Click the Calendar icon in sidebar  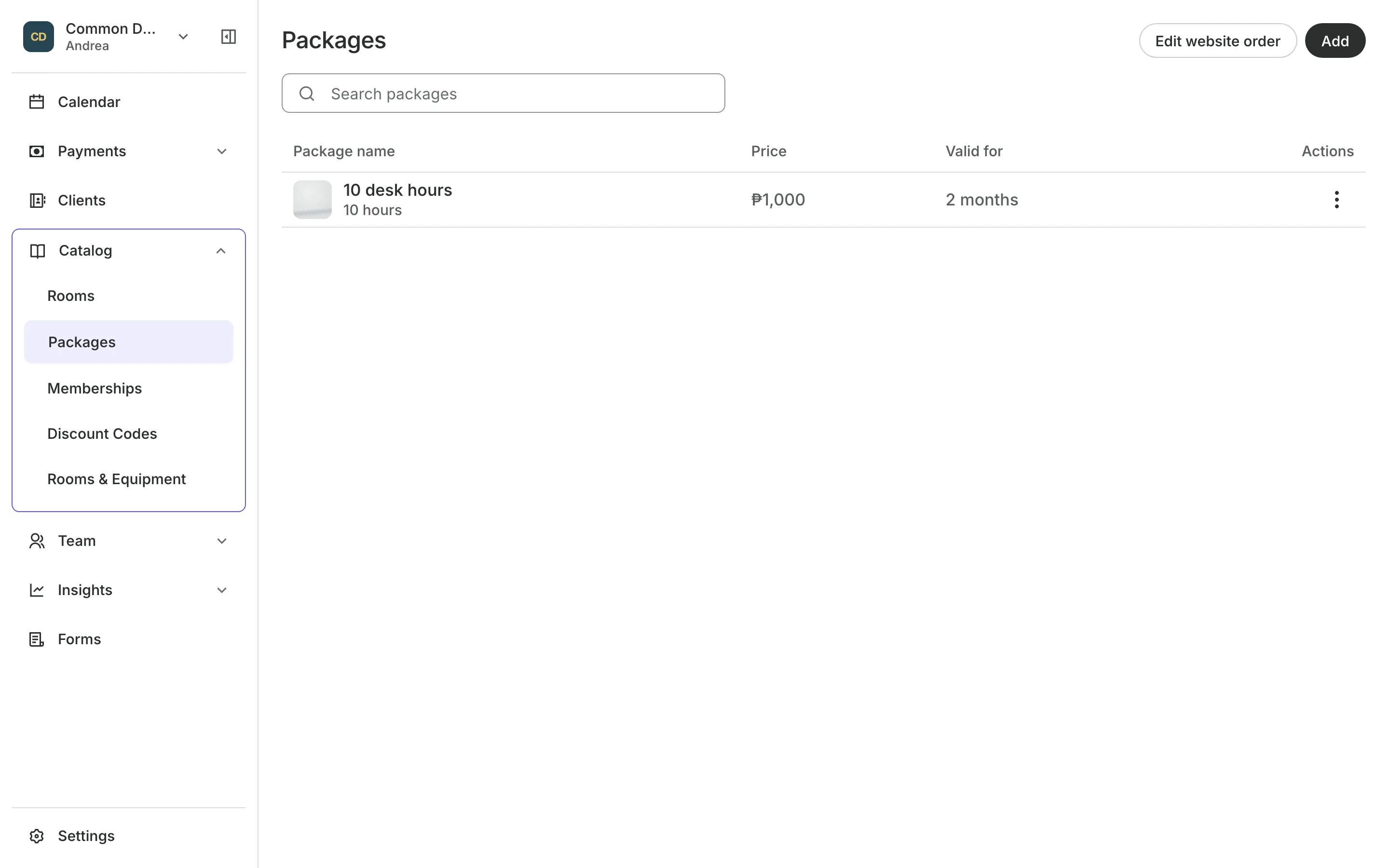[x=37, y=102]
